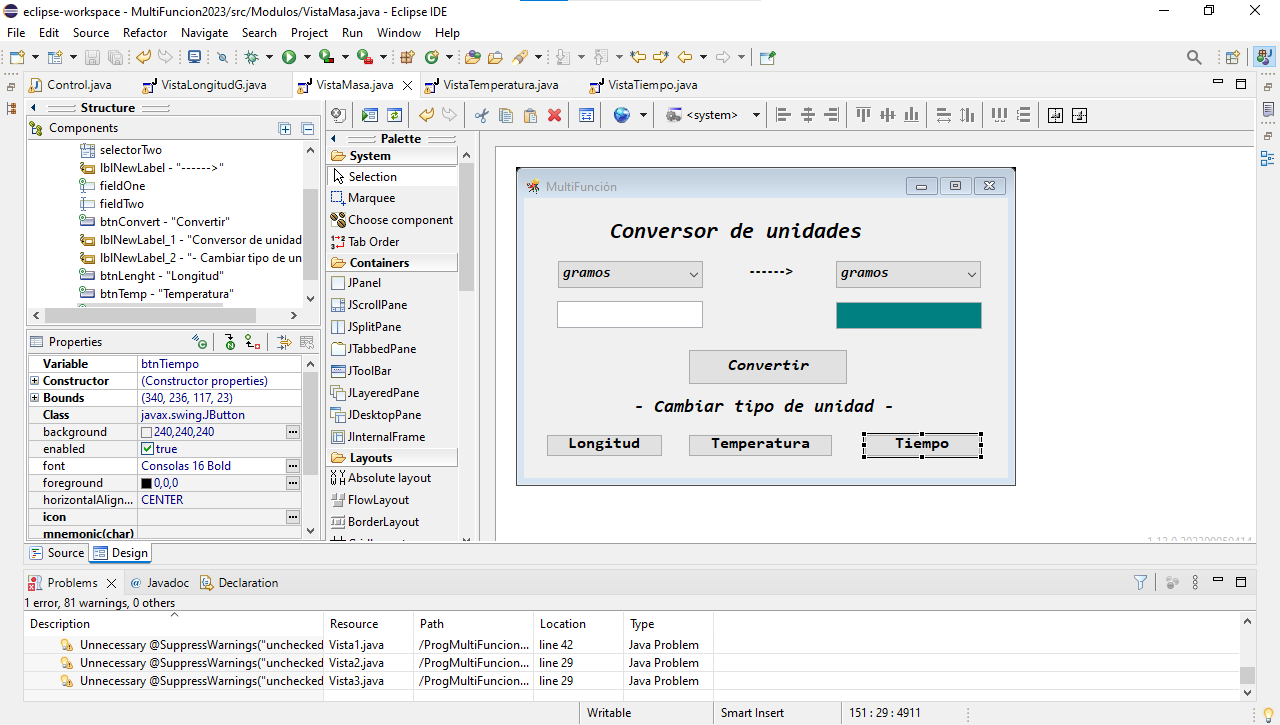Click the green Run button in main toolbar
The height and width of the screenshot is (725, 1280).
tap(289, 57)
